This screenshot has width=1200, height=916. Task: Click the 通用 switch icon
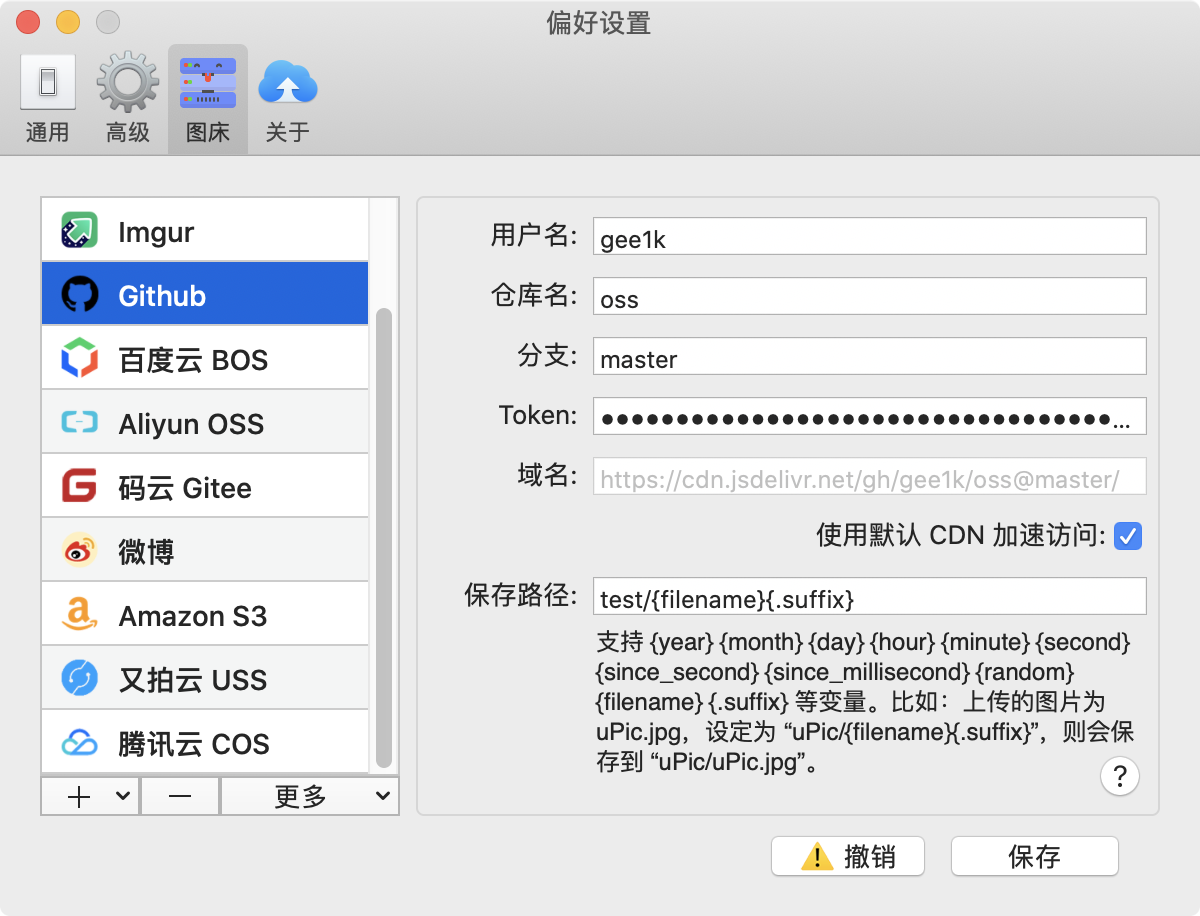(47, 82)
